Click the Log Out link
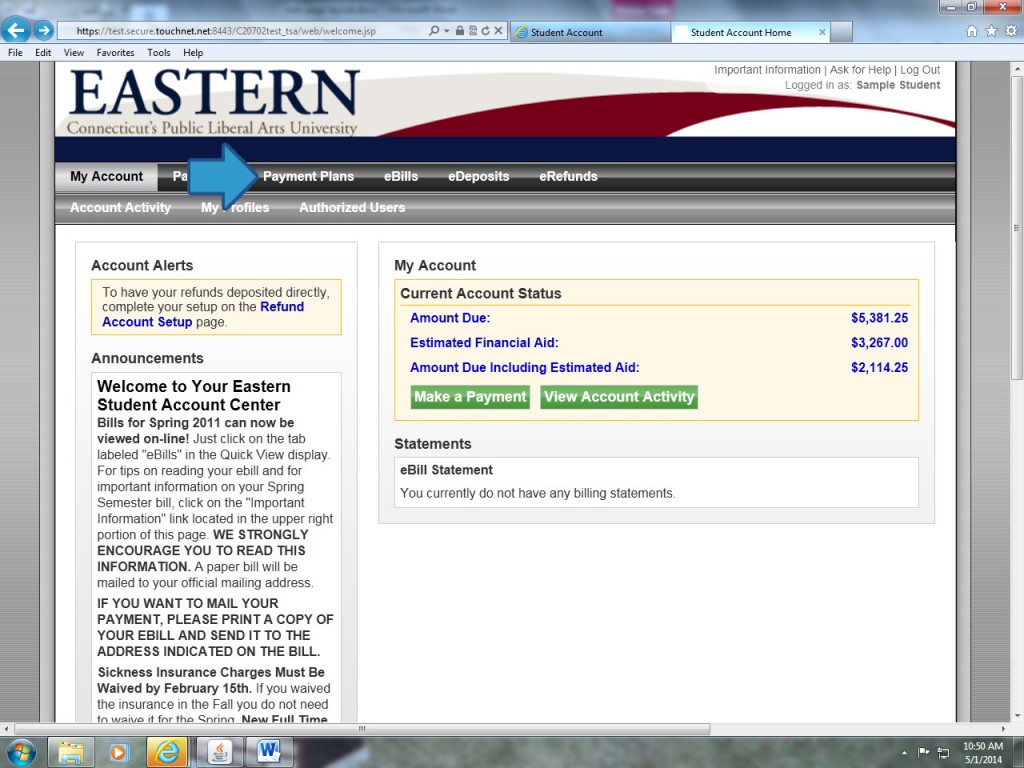The image size is (1024, 768). tap(920, 70)
